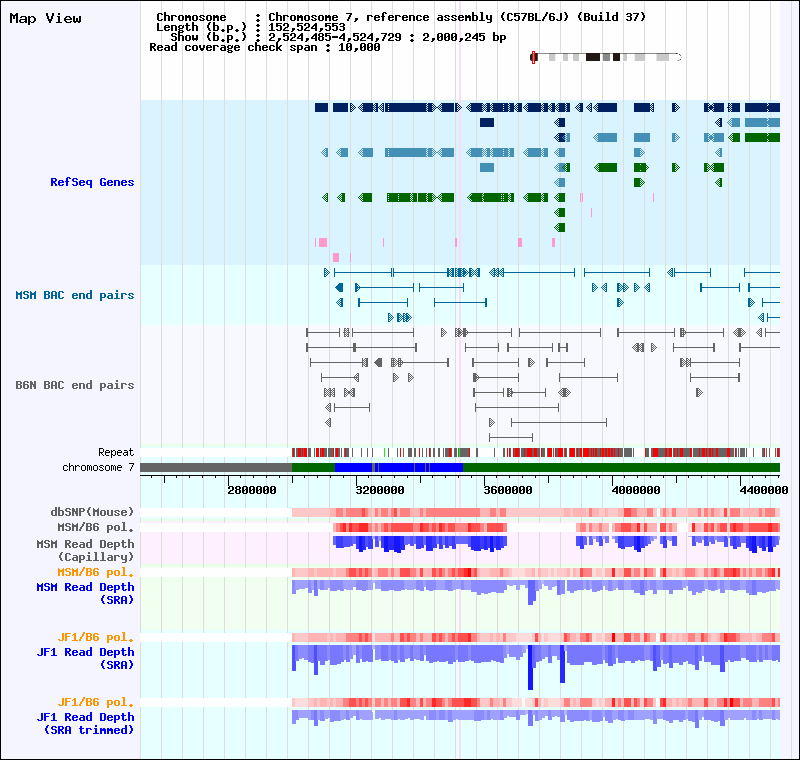Click JF1/B6 pol. label above SRA trimmed track
The width and height of the screenshot is (800, 760).
pos(95,702)
